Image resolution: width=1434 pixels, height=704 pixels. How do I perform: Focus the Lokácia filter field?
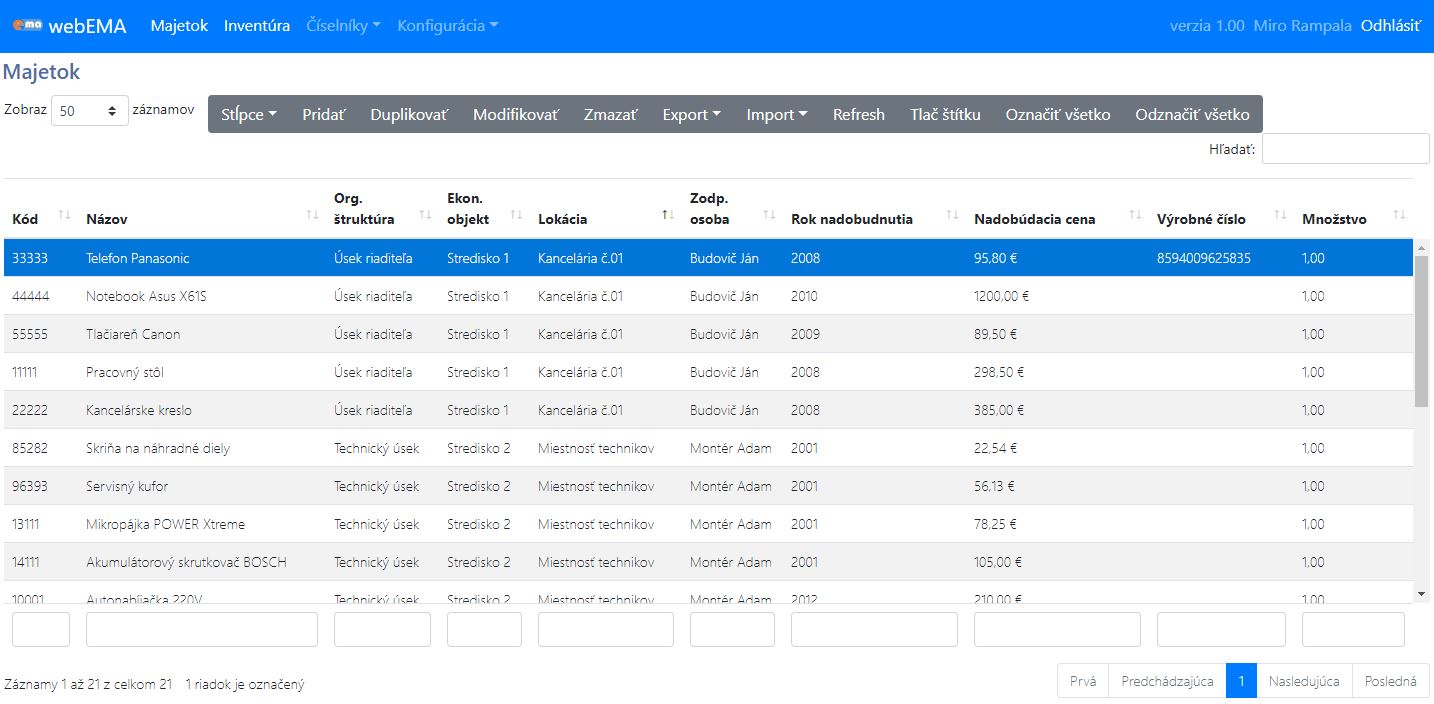[x=606, y=630]
